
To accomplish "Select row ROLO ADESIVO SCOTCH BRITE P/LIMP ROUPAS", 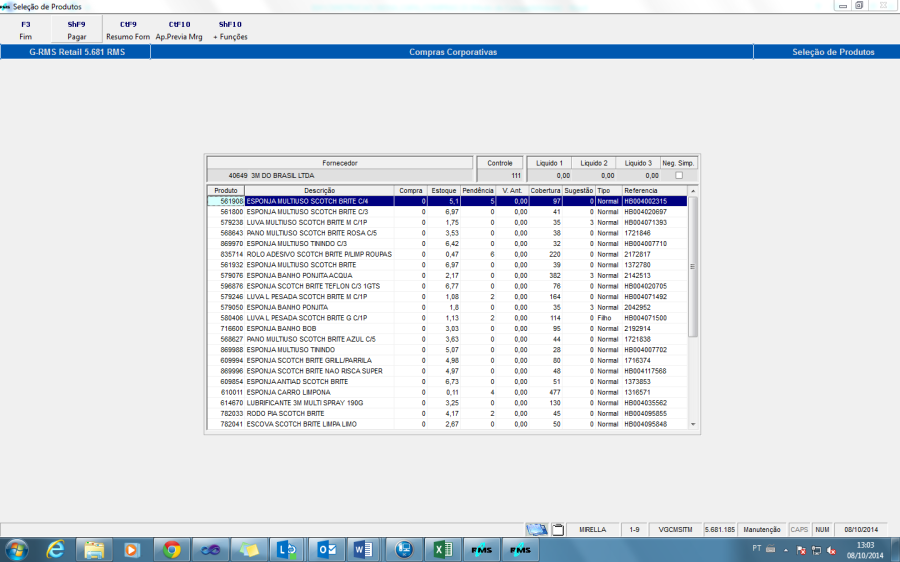I will 447,254.
